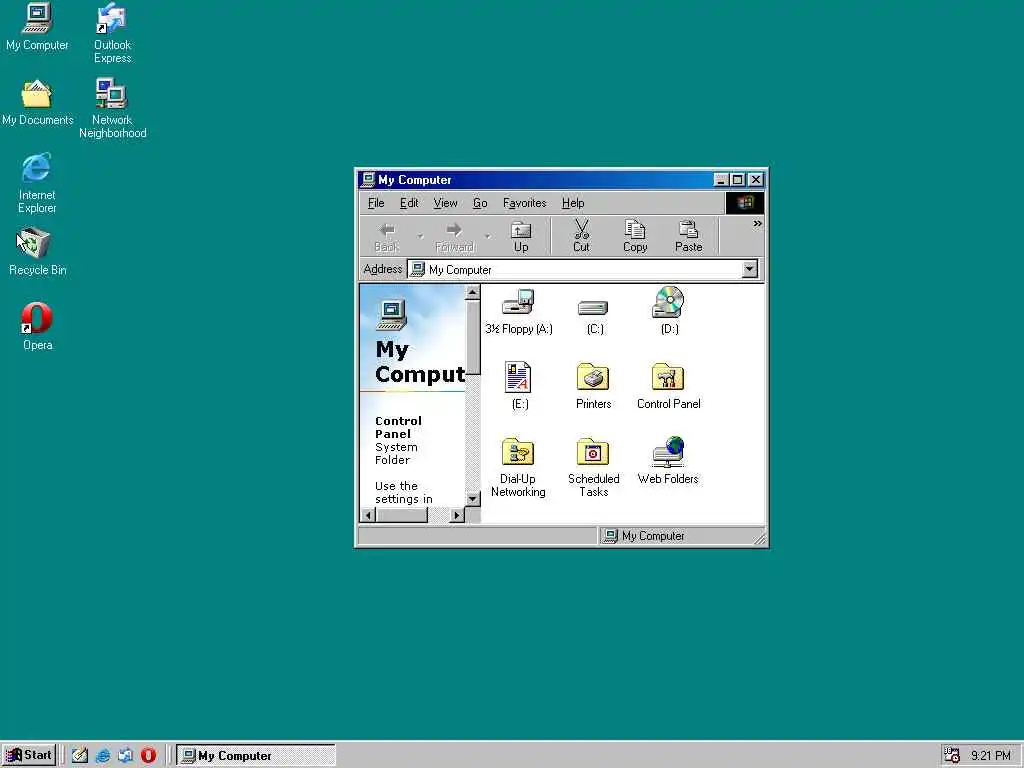
Task: Select Internet Explorer desktop icon
Action: click(x=37, y=184)
